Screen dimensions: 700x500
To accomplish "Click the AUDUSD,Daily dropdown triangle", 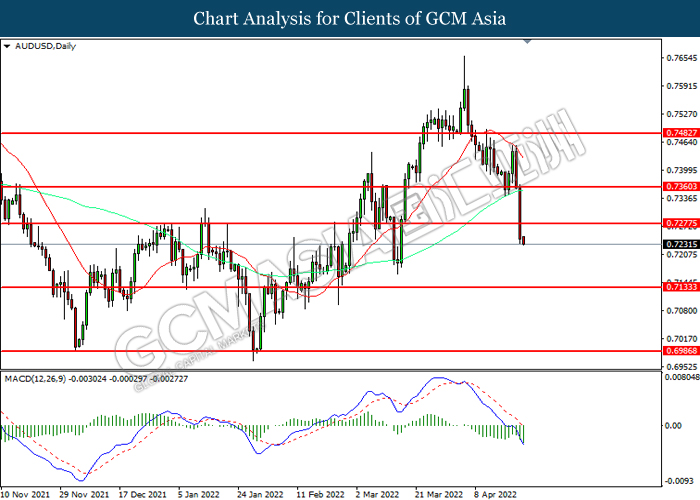I will (x=7, y=46).
